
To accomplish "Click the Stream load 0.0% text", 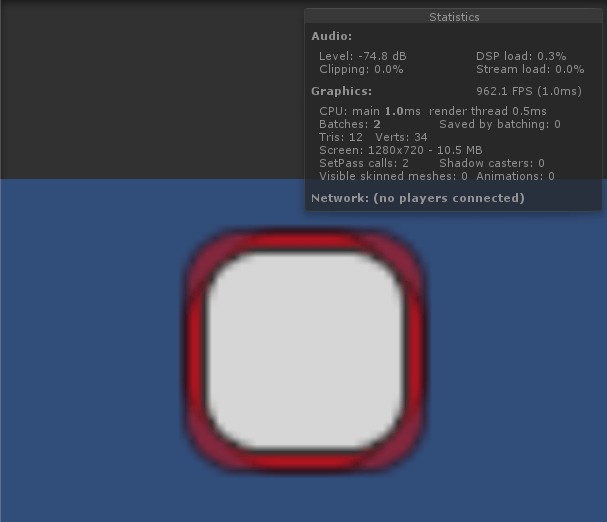I will tap(530, 69).
